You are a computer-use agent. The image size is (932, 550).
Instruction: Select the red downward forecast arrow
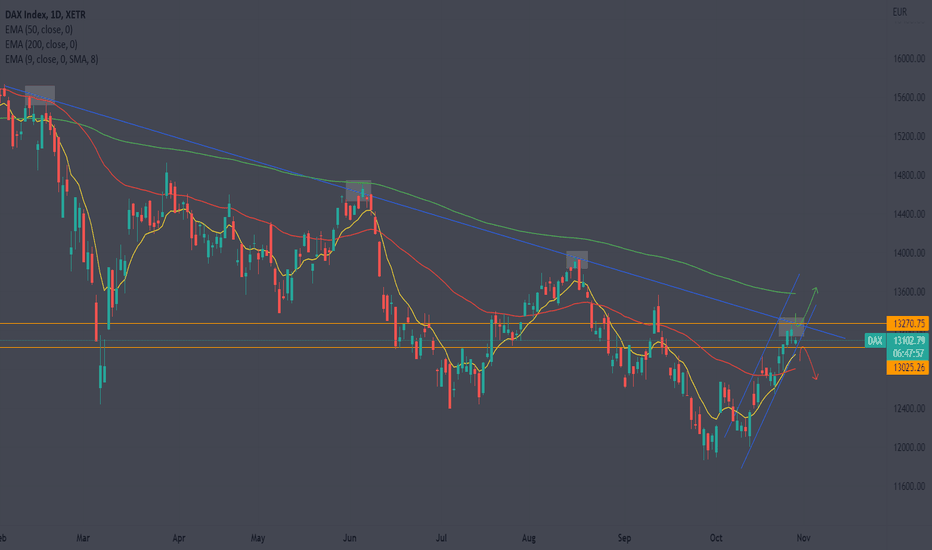pyautogui.click(x=809, y=363)
